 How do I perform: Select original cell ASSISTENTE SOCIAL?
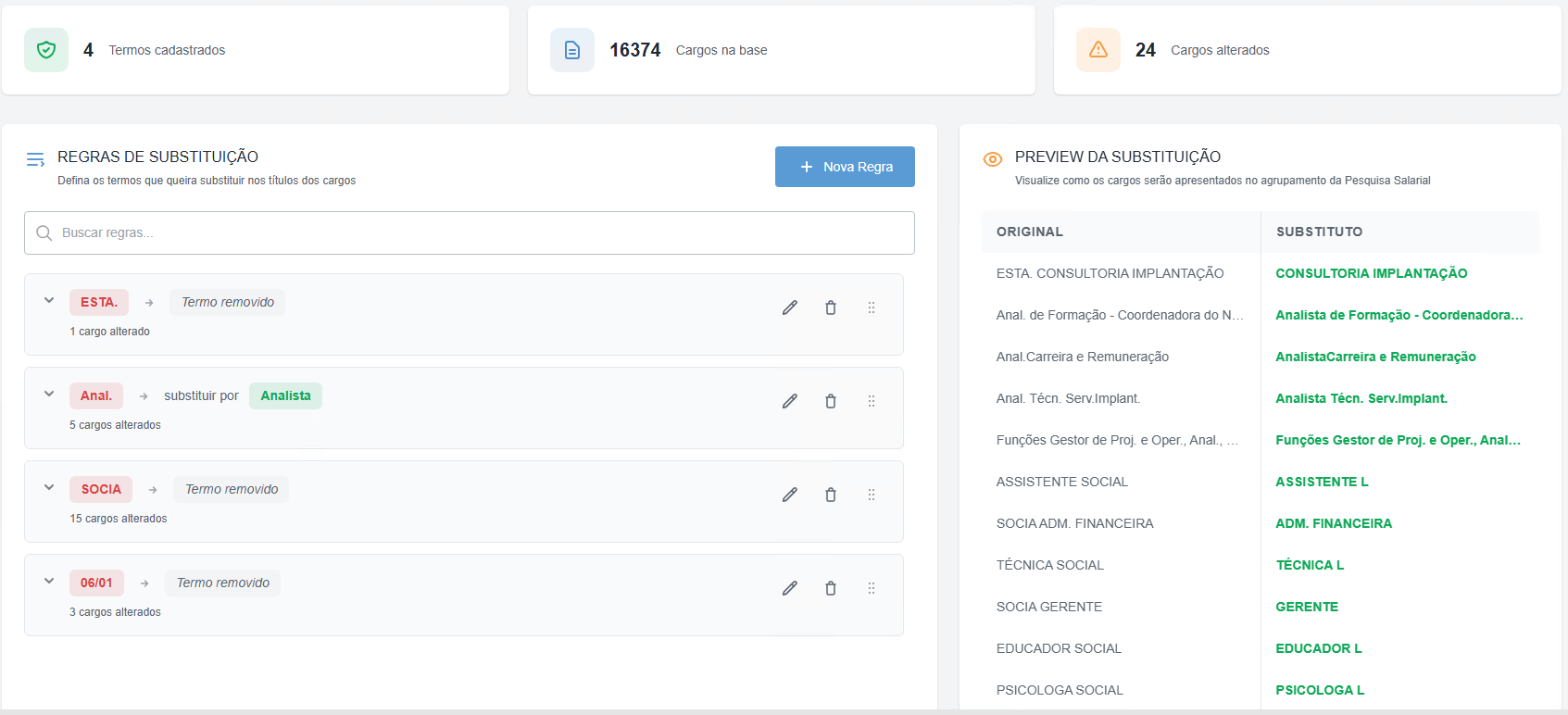click(1062, 482)
